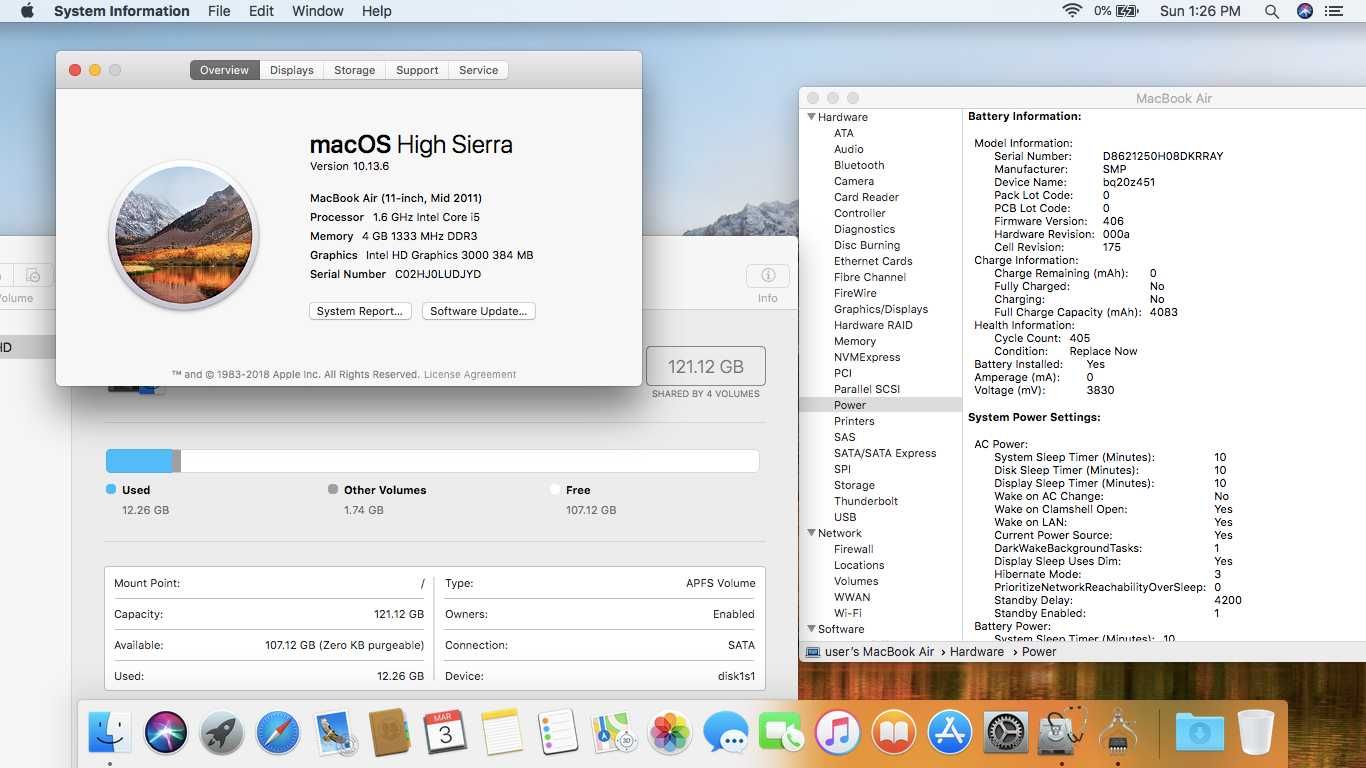This screenshot has height=768, width=1366.
Task: Select Thunderbolt in the Hardware list
Action: pyautogui.click(x=866, y=501)
